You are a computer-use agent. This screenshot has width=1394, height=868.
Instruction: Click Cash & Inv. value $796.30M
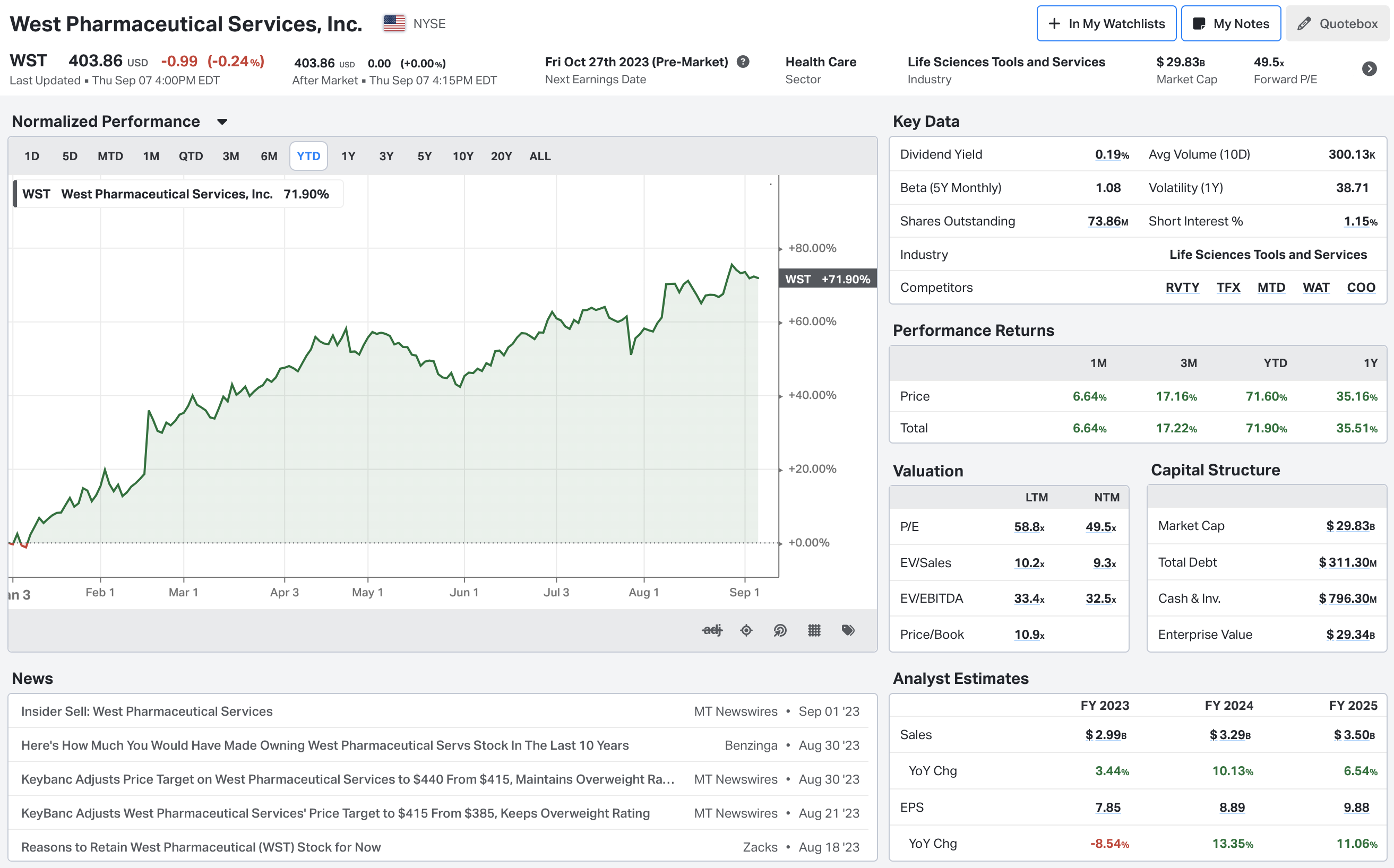(x=1347, y=599)
